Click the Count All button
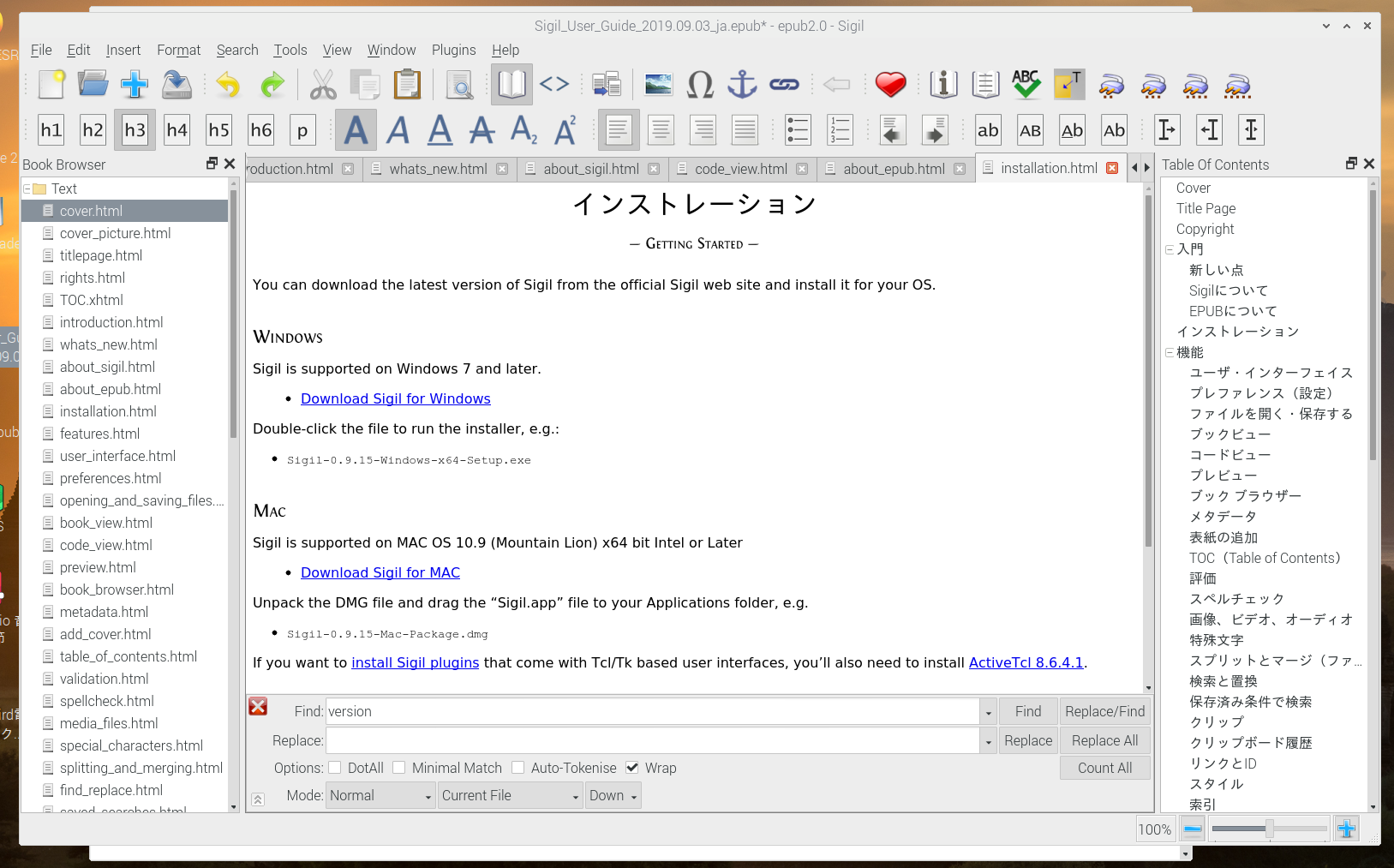This screenshot has height=868, width=1394. click(1105, 768)
